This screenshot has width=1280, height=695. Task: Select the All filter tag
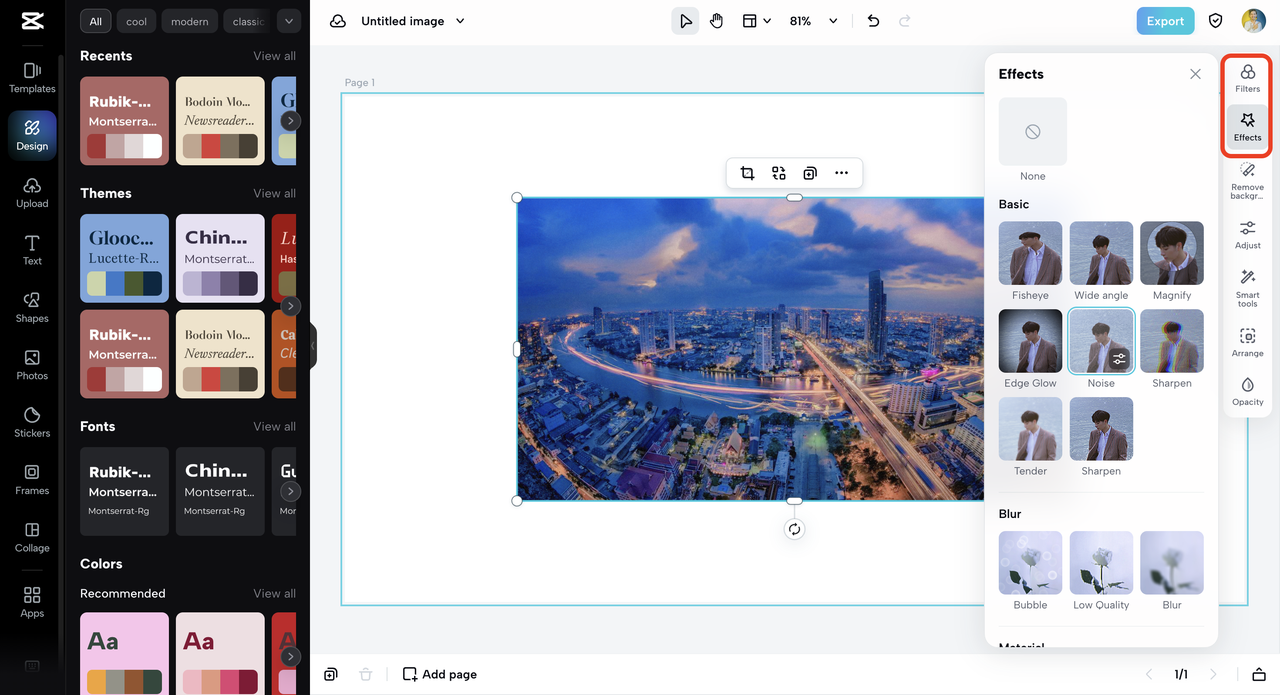(96, 21)
